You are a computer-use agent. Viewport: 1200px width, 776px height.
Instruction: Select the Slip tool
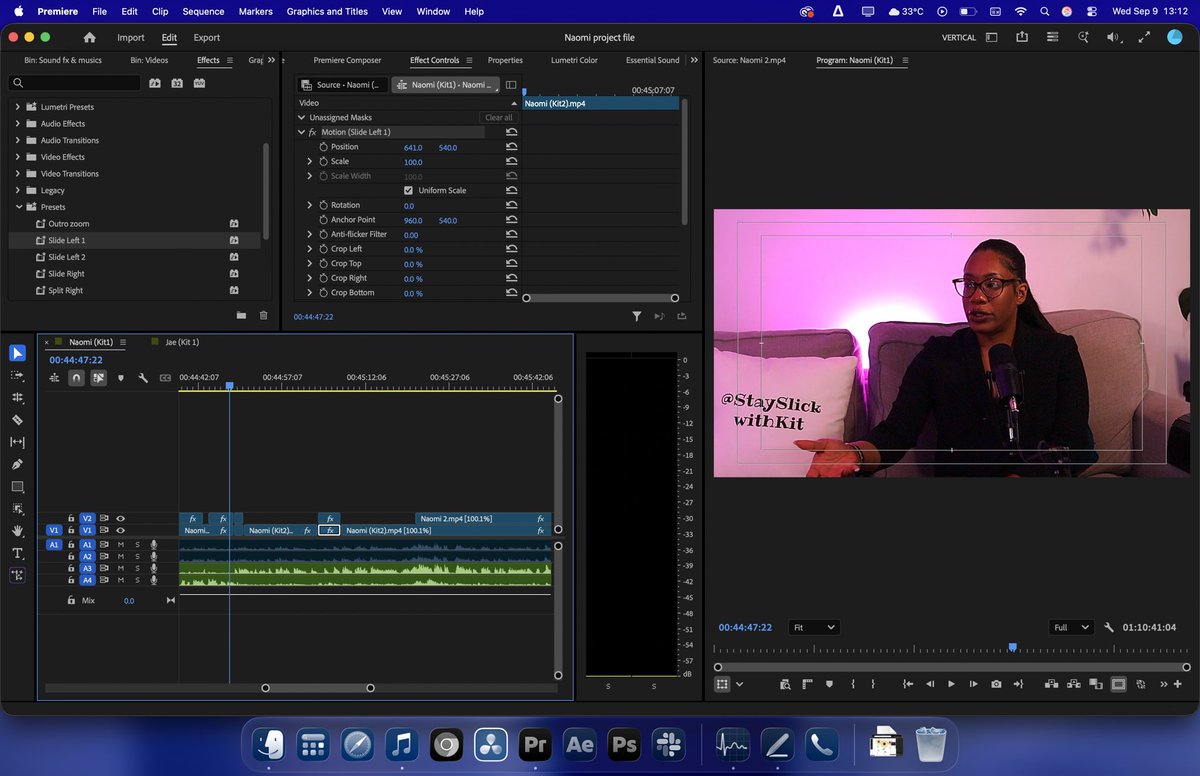coord(17,442)
